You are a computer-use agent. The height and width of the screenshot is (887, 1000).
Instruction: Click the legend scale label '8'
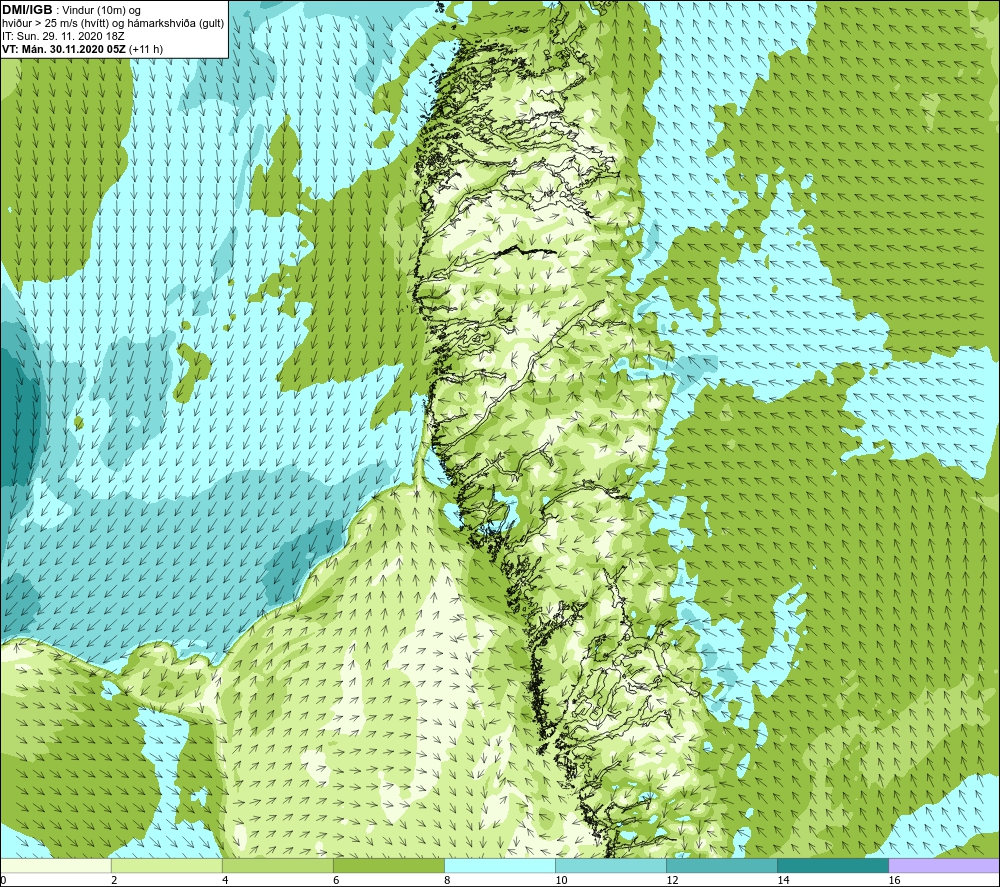pos(447,881)
